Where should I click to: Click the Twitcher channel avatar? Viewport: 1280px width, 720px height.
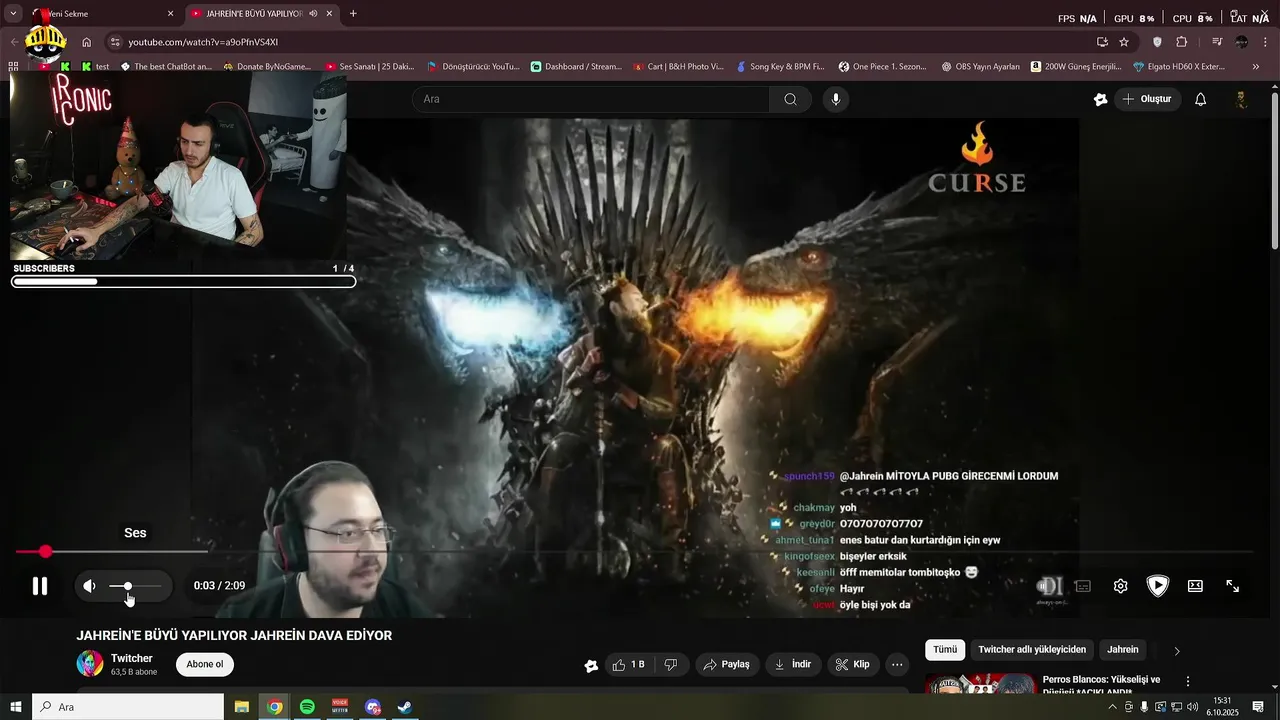(90, 664)
